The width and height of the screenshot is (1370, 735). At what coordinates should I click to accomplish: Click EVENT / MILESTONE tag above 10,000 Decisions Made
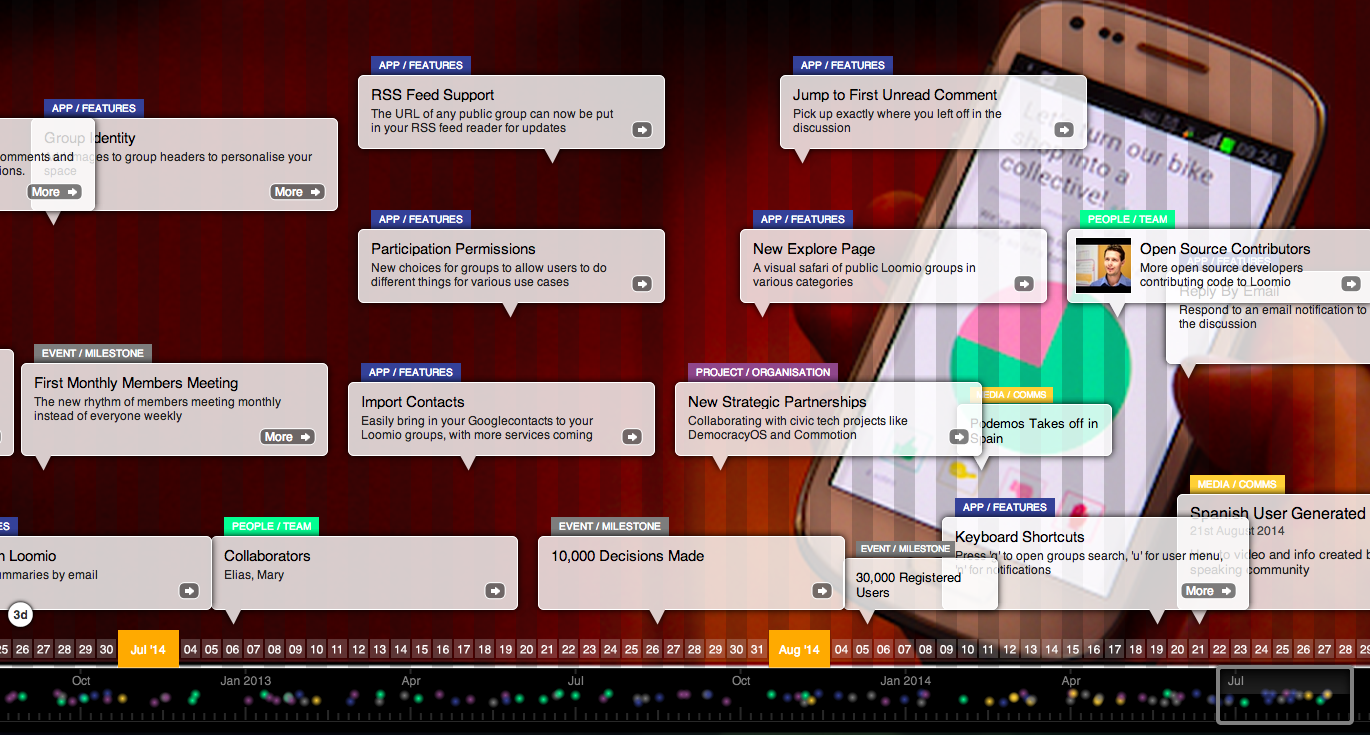[x=610, y=526]
